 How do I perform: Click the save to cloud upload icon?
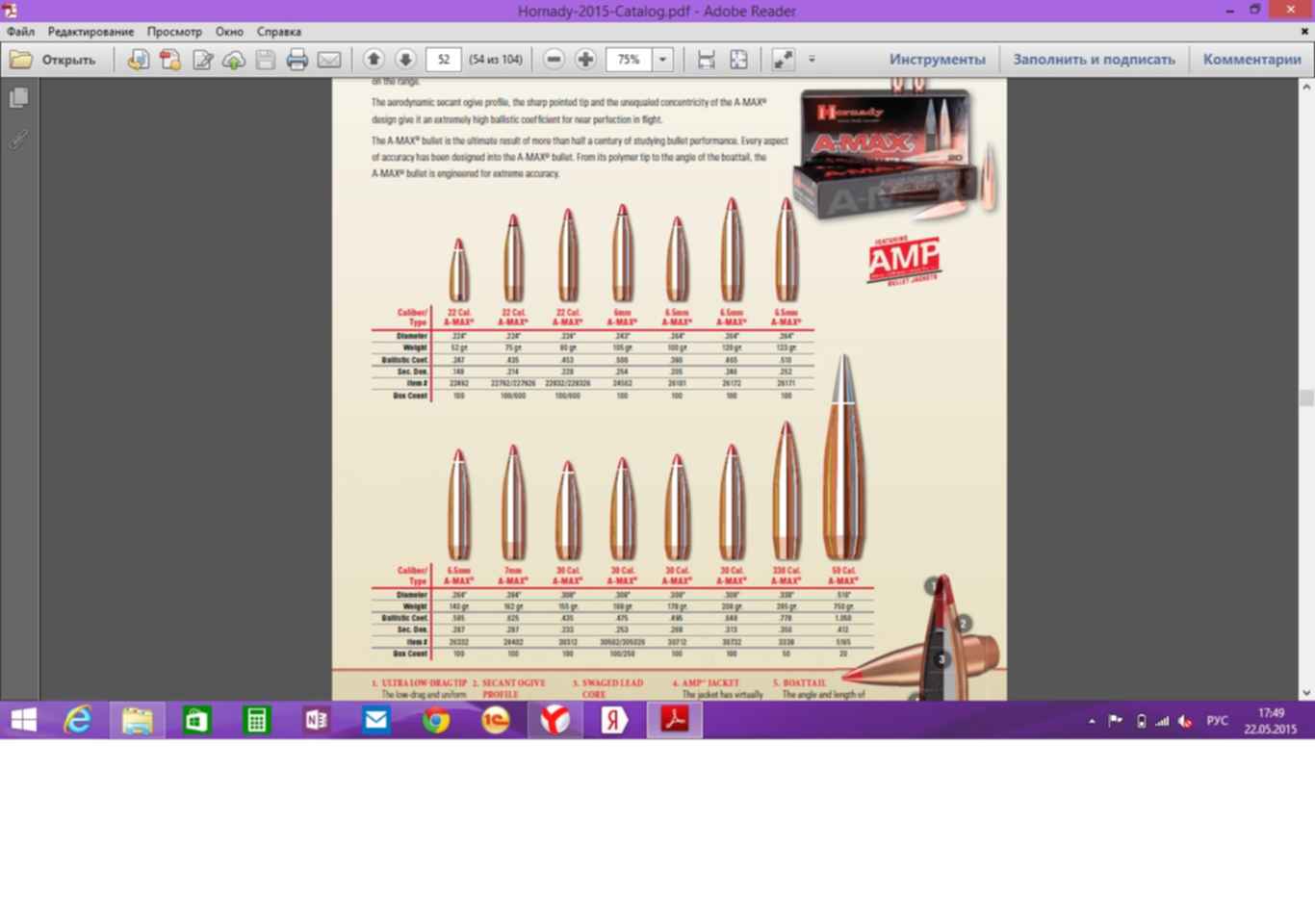234,60
